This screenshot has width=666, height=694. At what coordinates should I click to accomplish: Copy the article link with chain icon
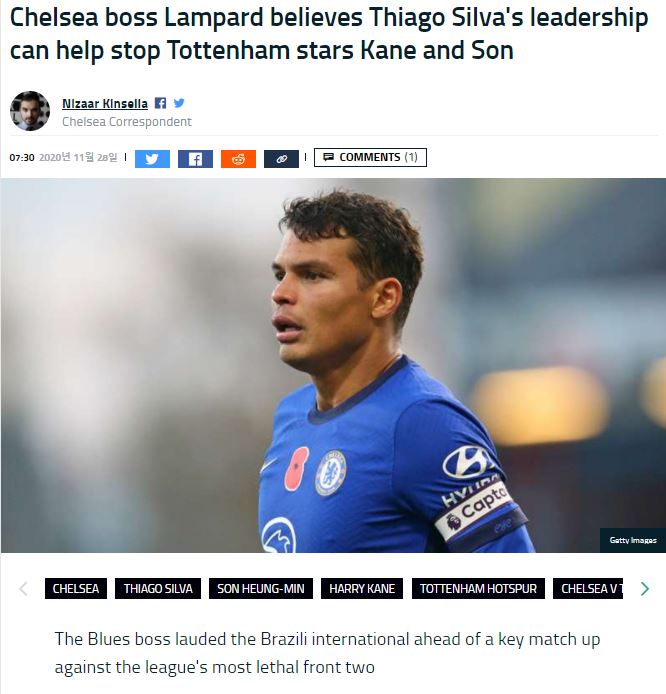281,158
